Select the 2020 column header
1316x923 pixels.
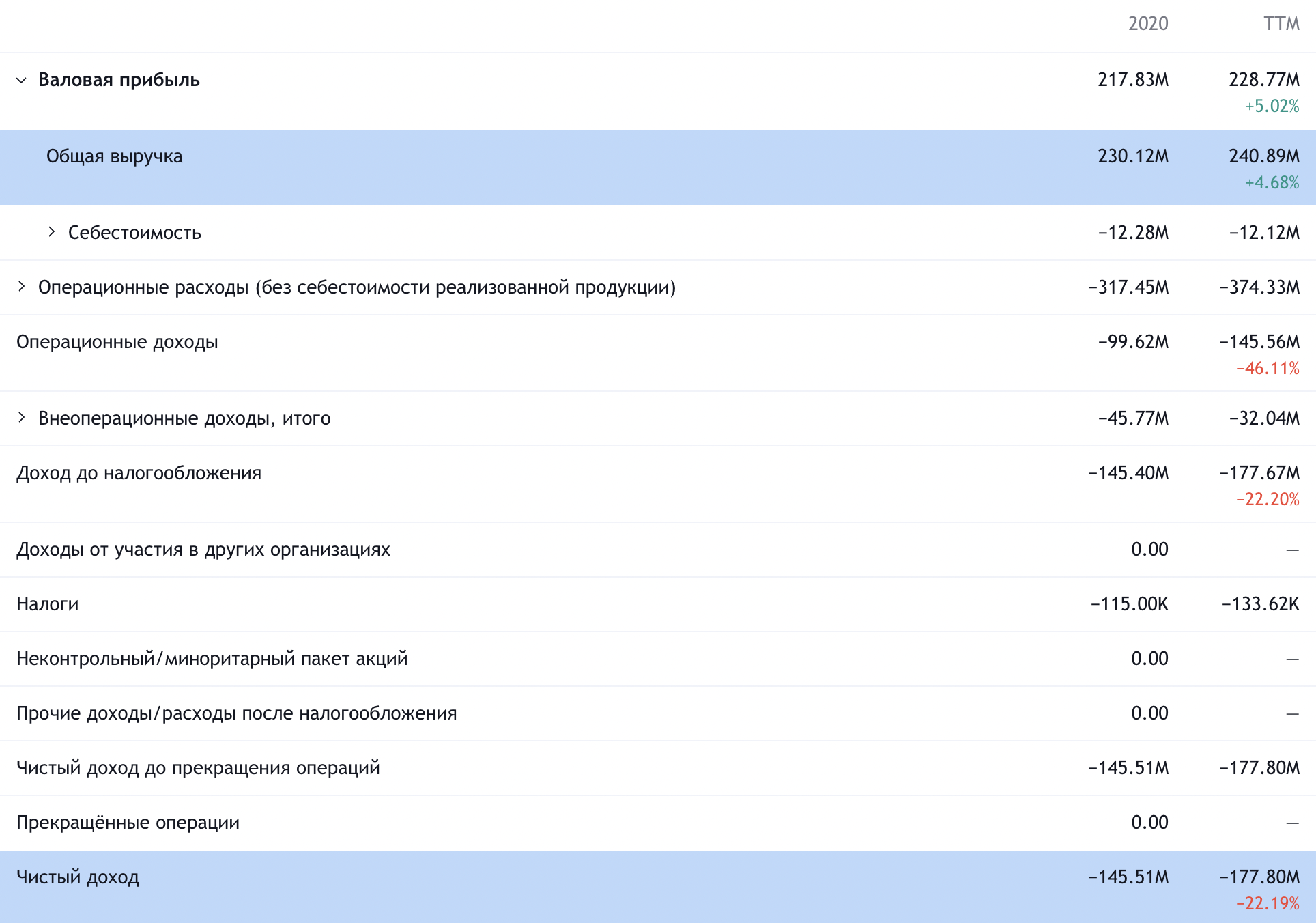pos(1148,24)
